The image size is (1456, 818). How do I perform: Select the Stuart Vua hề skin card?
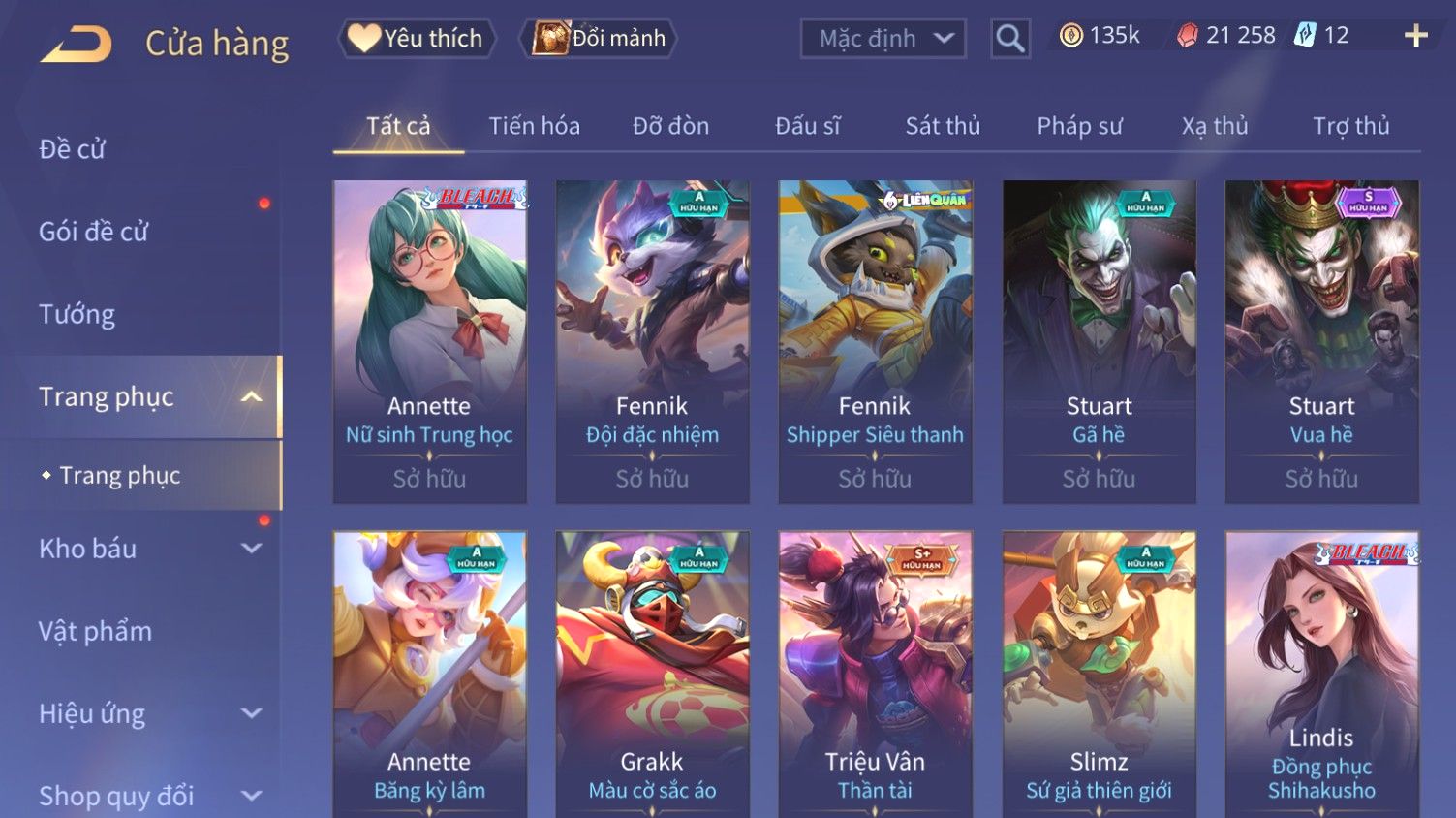(1321, 341)
